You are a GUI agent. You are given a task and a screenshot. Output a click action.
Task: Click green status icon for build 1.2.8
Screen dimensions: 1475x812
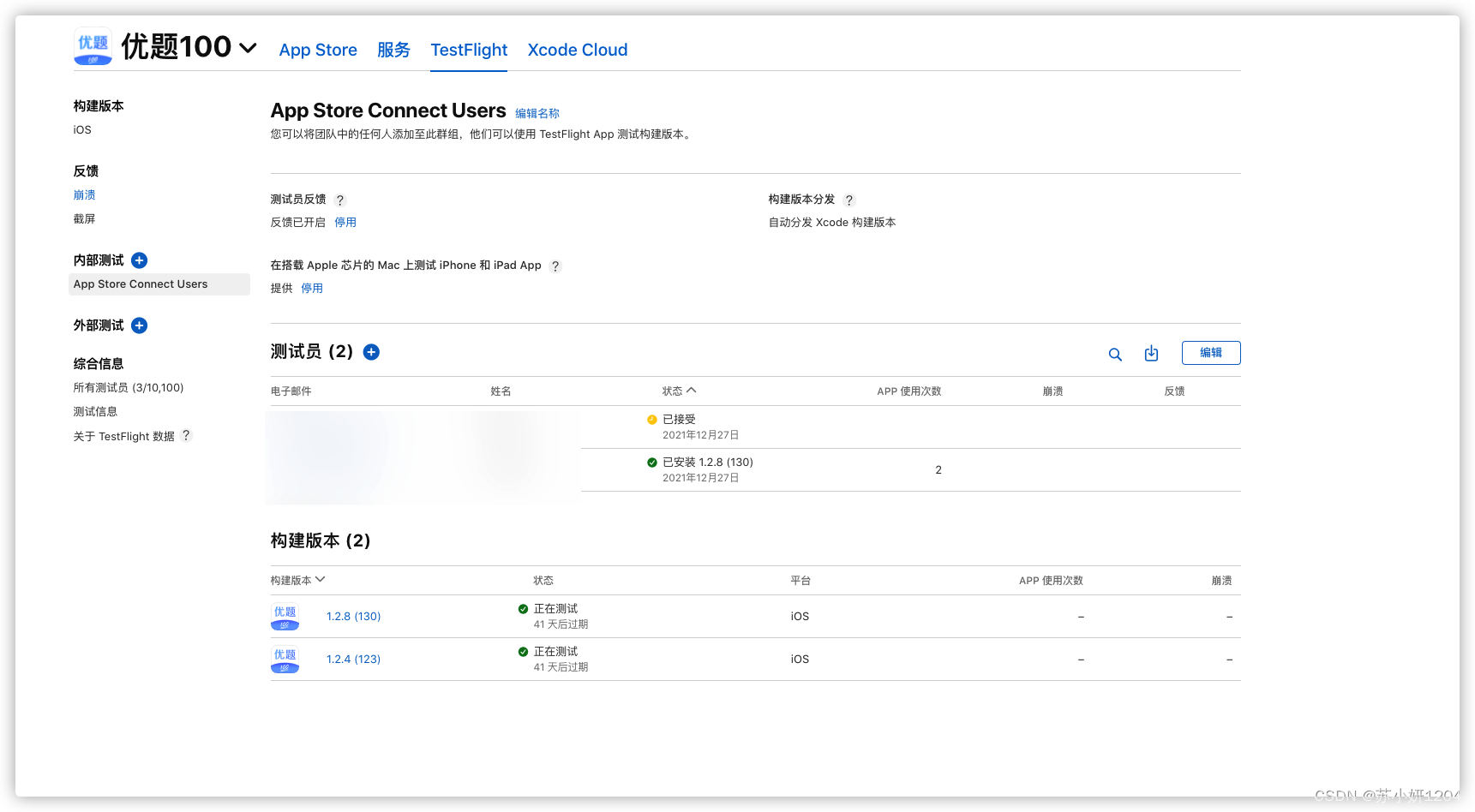523,609
